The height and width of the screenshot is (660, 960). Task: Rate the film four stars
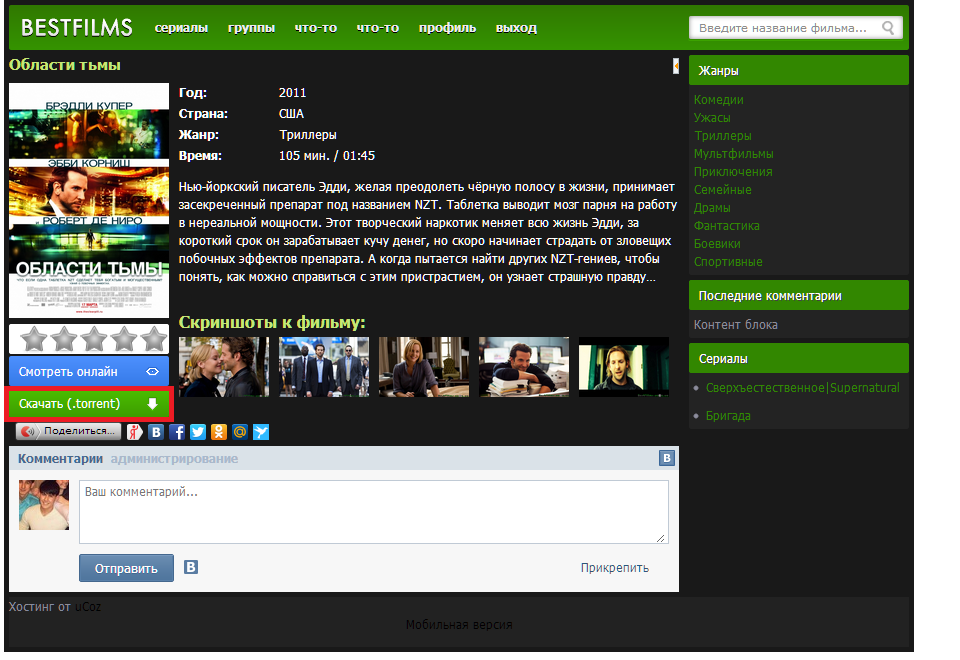124,339
